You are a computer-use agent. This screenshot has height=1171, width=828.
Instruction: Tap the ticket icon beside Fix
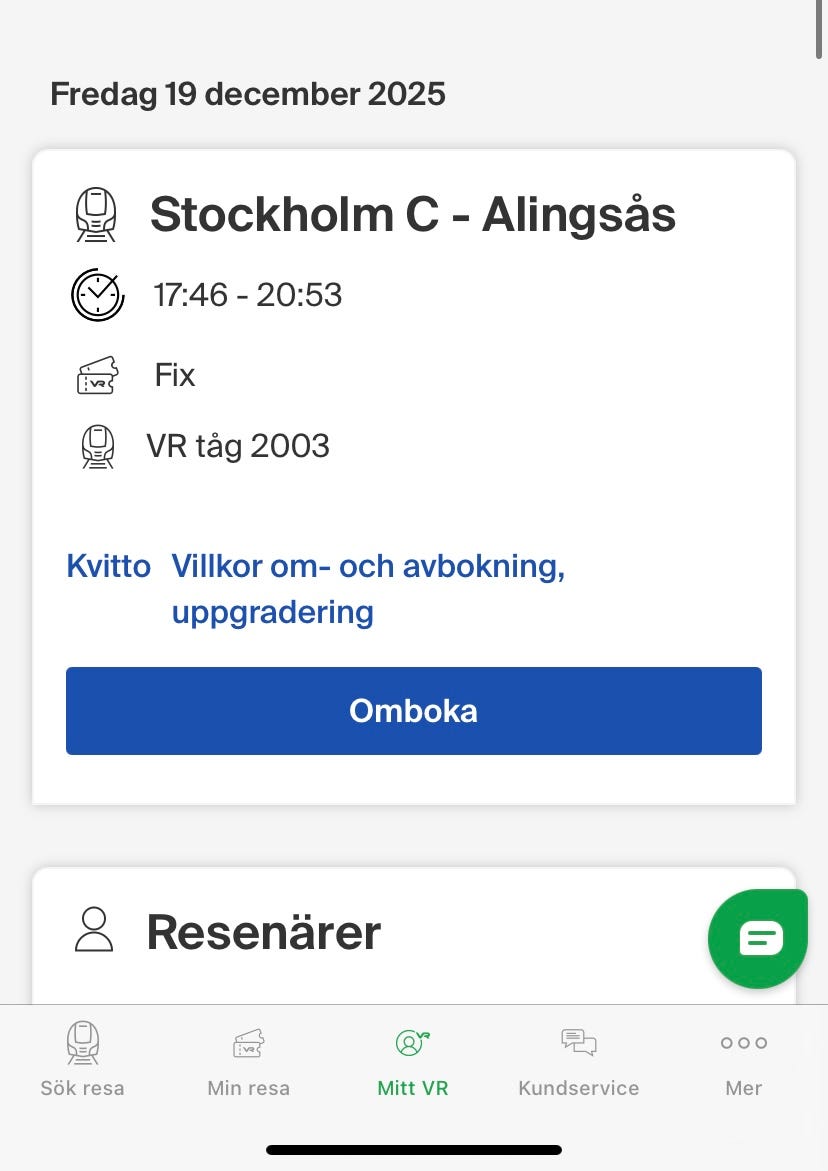(97, 376)
